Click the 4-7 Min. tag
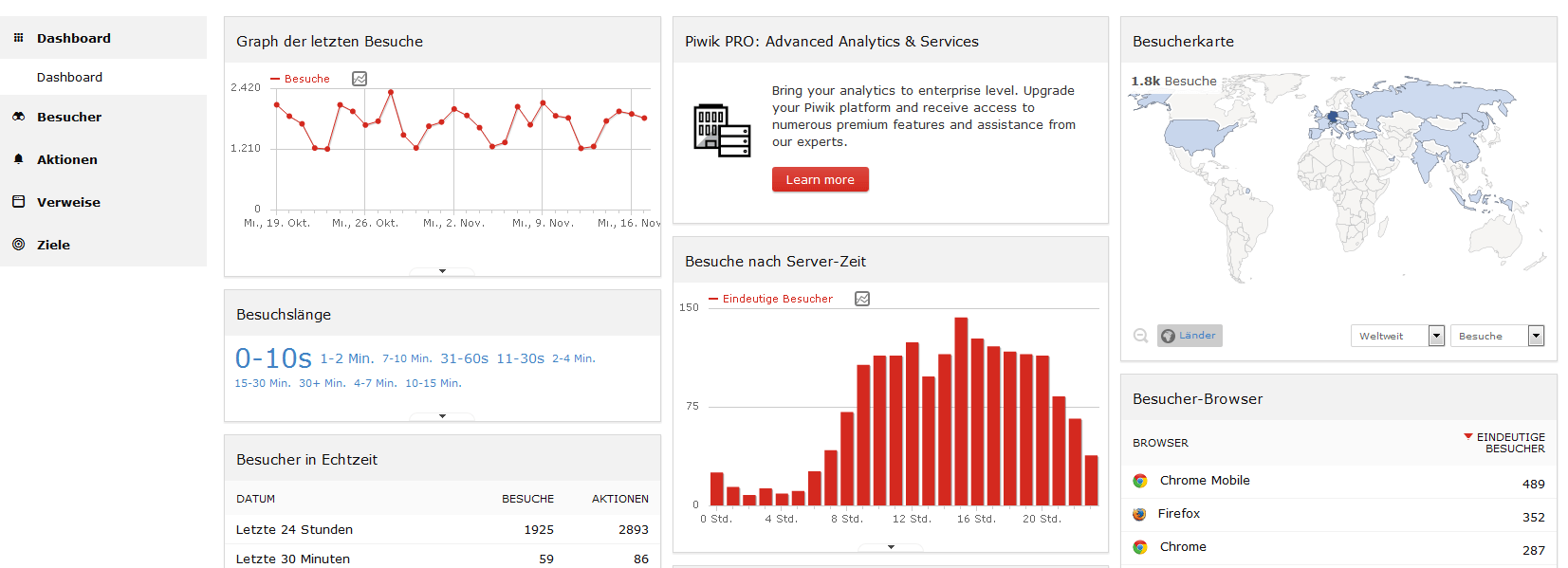The width and height of the screenshot is (1568, 568). point(376,383)
